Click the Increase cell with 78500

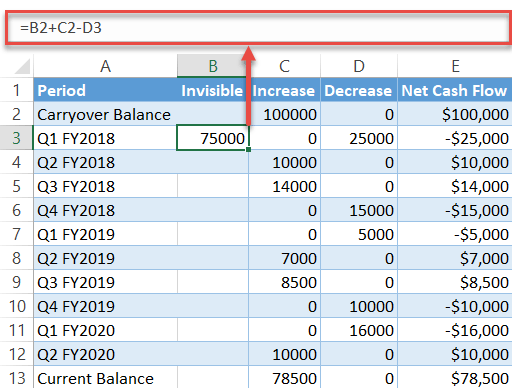click(284, 377)
